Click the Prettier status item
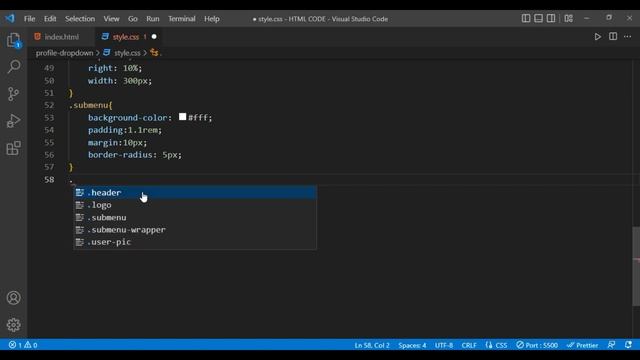Image resolution: width=640 pixels, height=360 pixels. [x=582, y=345]
